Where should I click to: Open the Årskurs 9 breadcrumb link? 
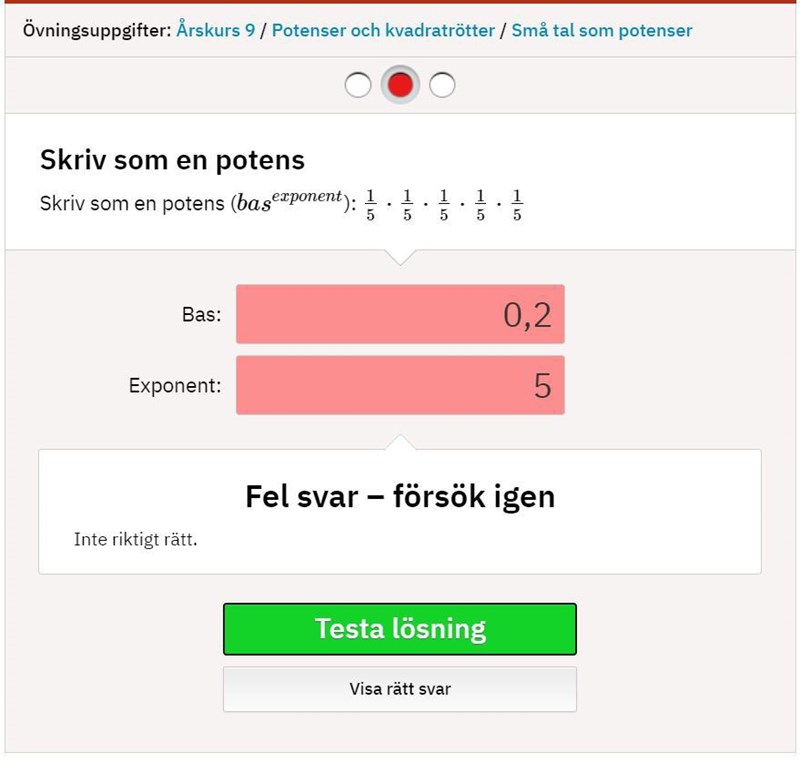coord(215,30)
